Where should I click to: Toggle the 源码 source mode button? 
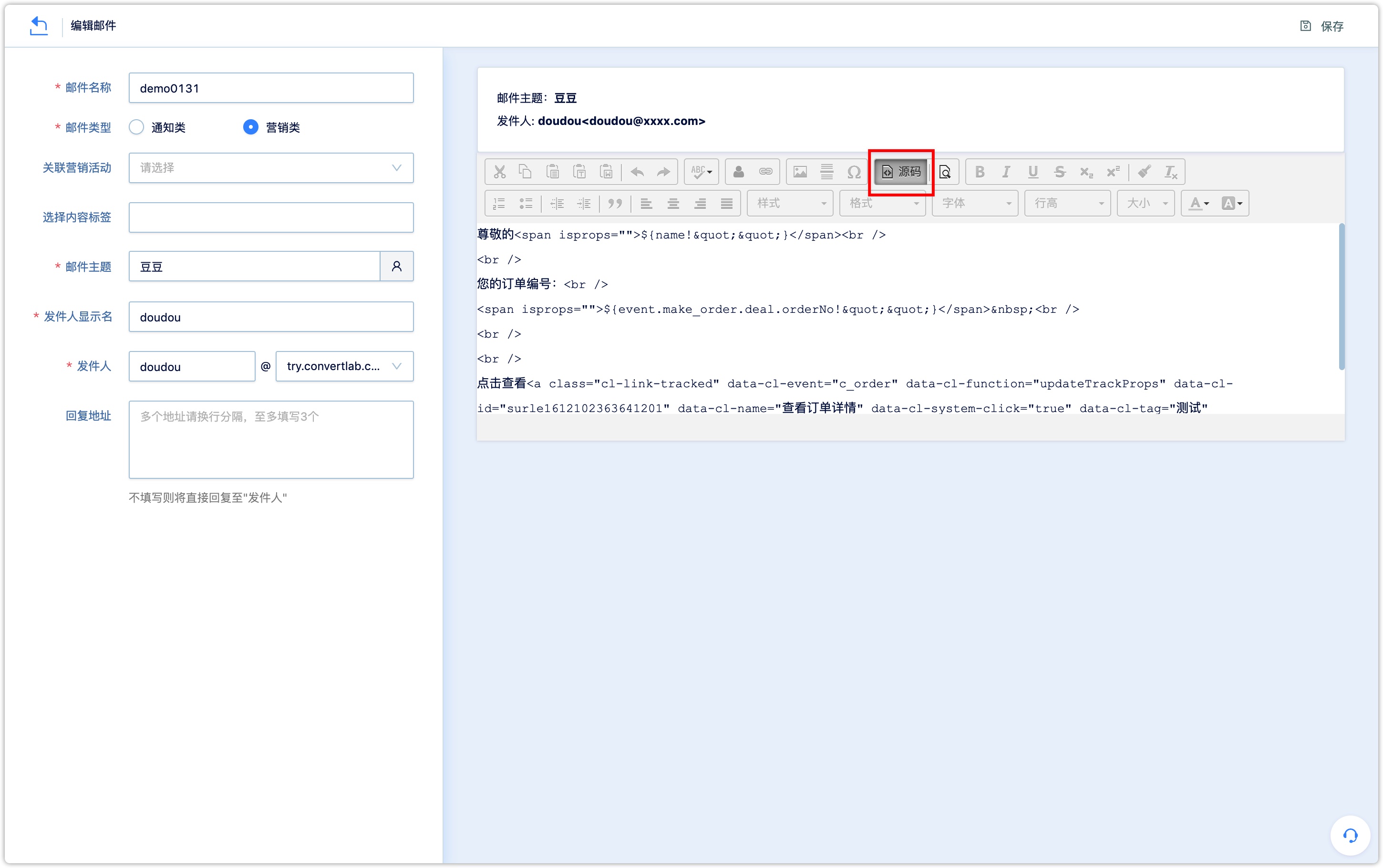[x=901, y=172]
